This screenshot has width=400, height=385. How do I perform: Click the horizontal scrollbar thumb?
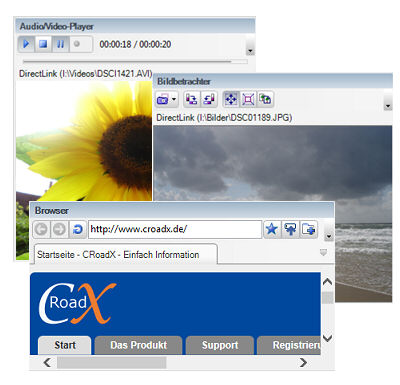pyautogui.click(x=112, y=362)
